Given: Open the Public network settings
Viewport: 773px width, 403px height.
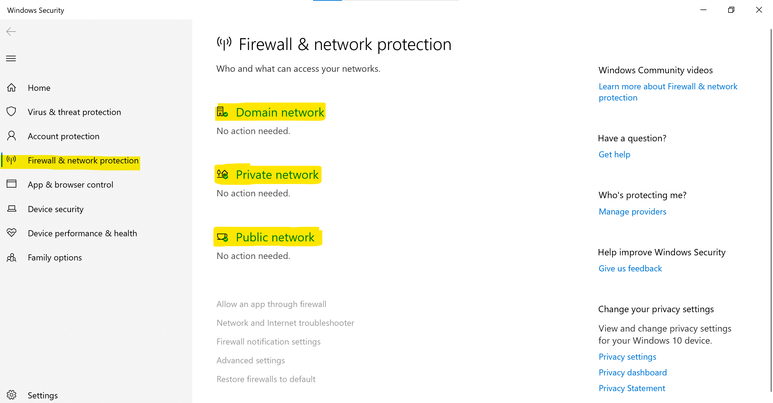Looking at the screenshot, I should pyautogui.click(x=275, y=238).
